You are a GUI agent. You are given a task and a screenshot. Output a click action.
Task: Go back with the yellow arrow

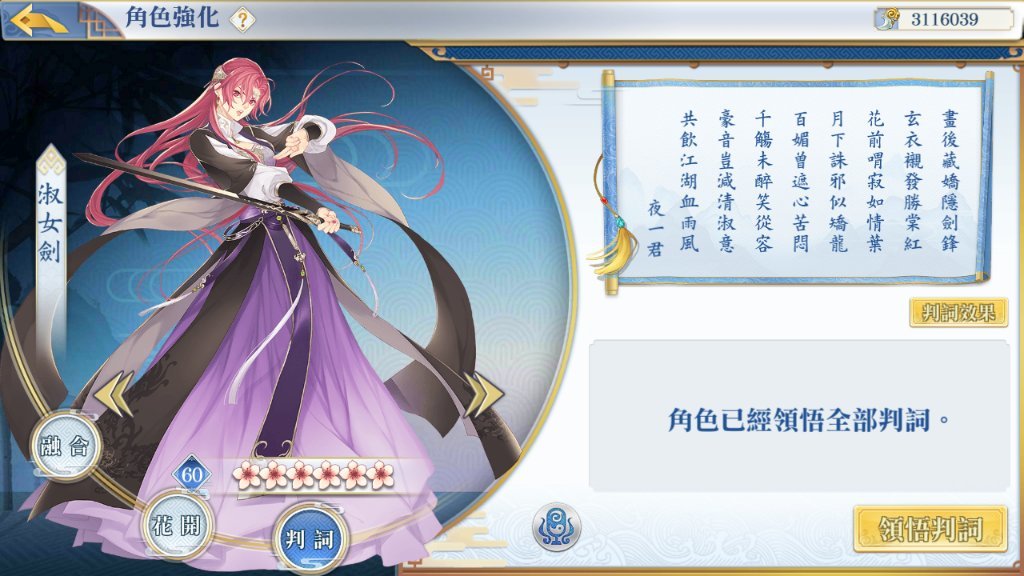pyautogui.click(x=39, y=20)
